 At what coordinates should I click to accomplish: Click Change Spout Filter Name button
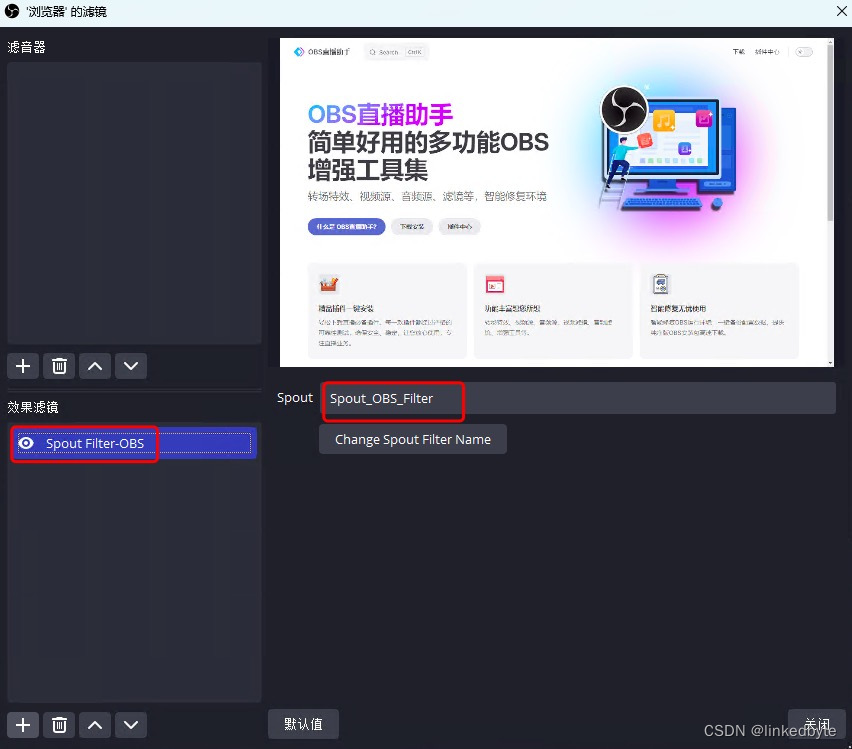click(413, 439)
